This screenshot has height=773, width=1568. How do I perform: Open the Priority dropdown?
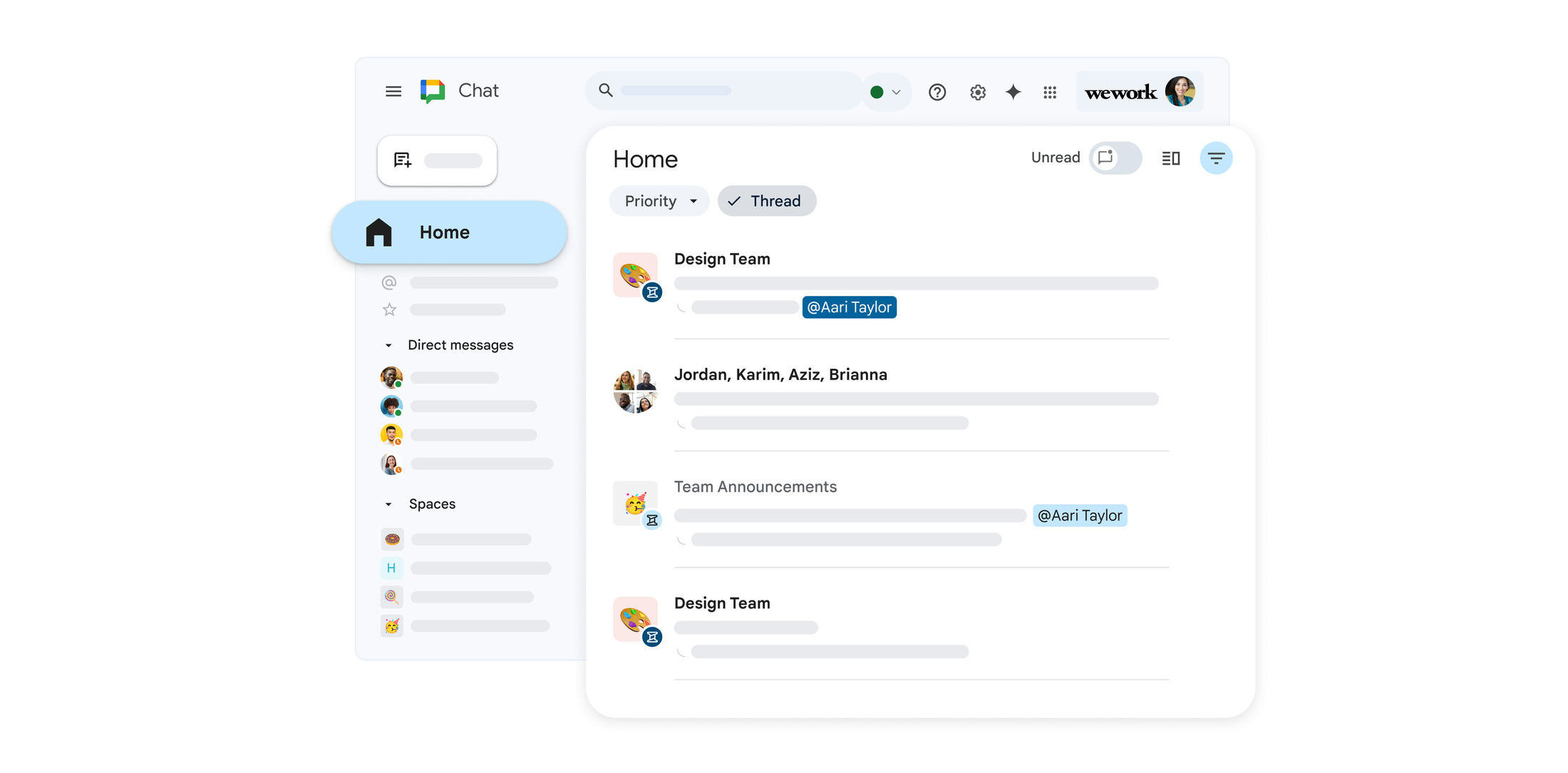[x=659, y=201]
